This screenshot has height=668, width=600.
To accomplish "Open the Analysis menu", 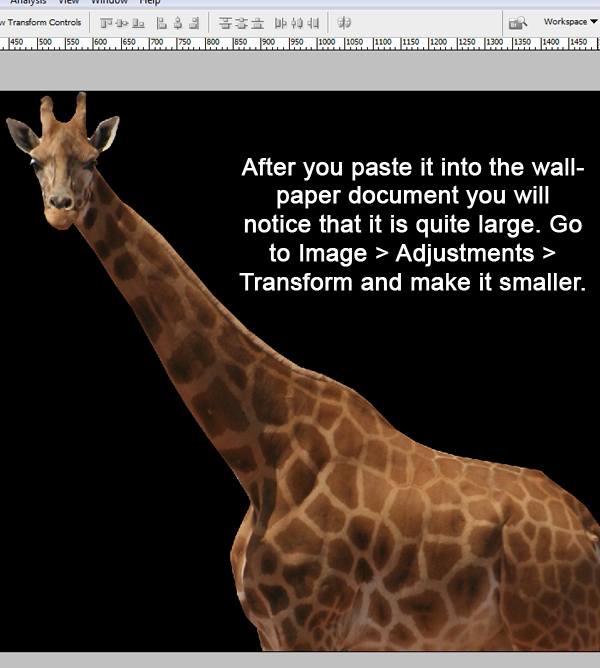I will (28, 2).
